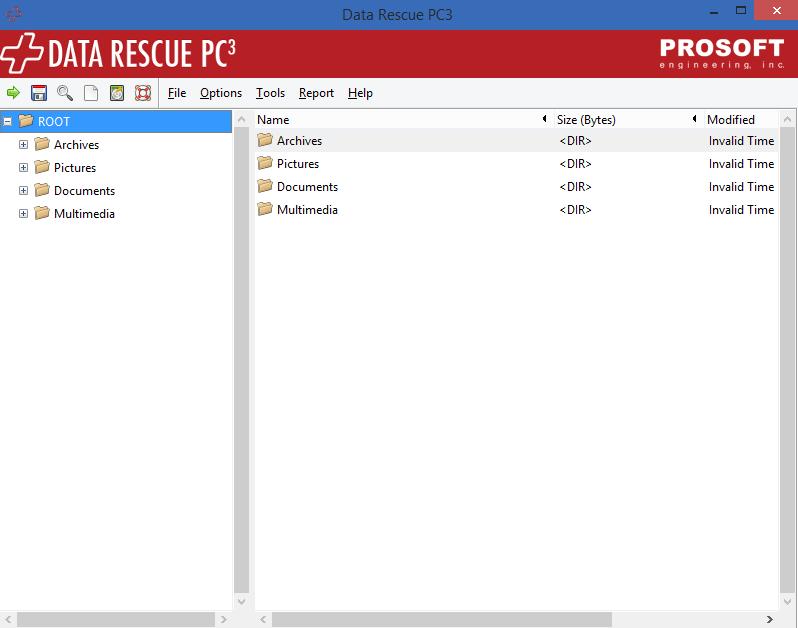Screen dimensions: 798x628
Task: Select Multimedia in the folder tree
Action: (84, 213)
